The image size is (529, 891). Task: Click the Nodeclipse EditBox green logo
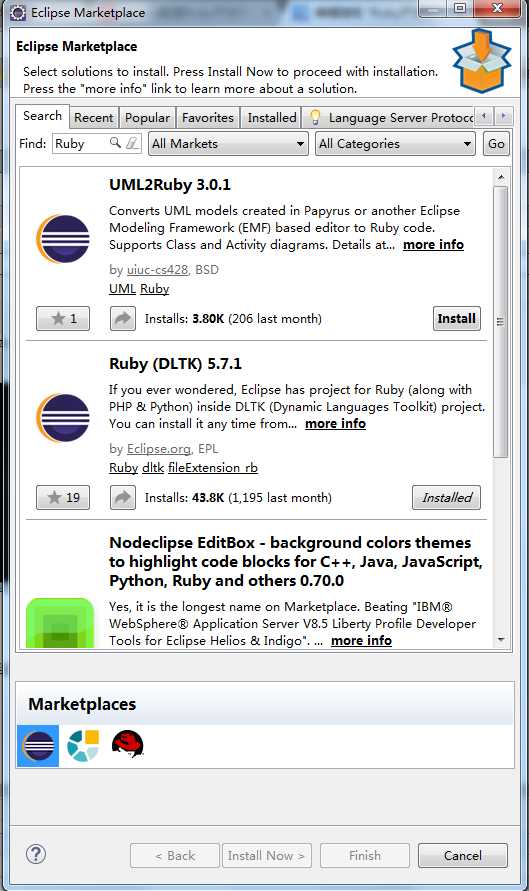[x=60, y=622]
